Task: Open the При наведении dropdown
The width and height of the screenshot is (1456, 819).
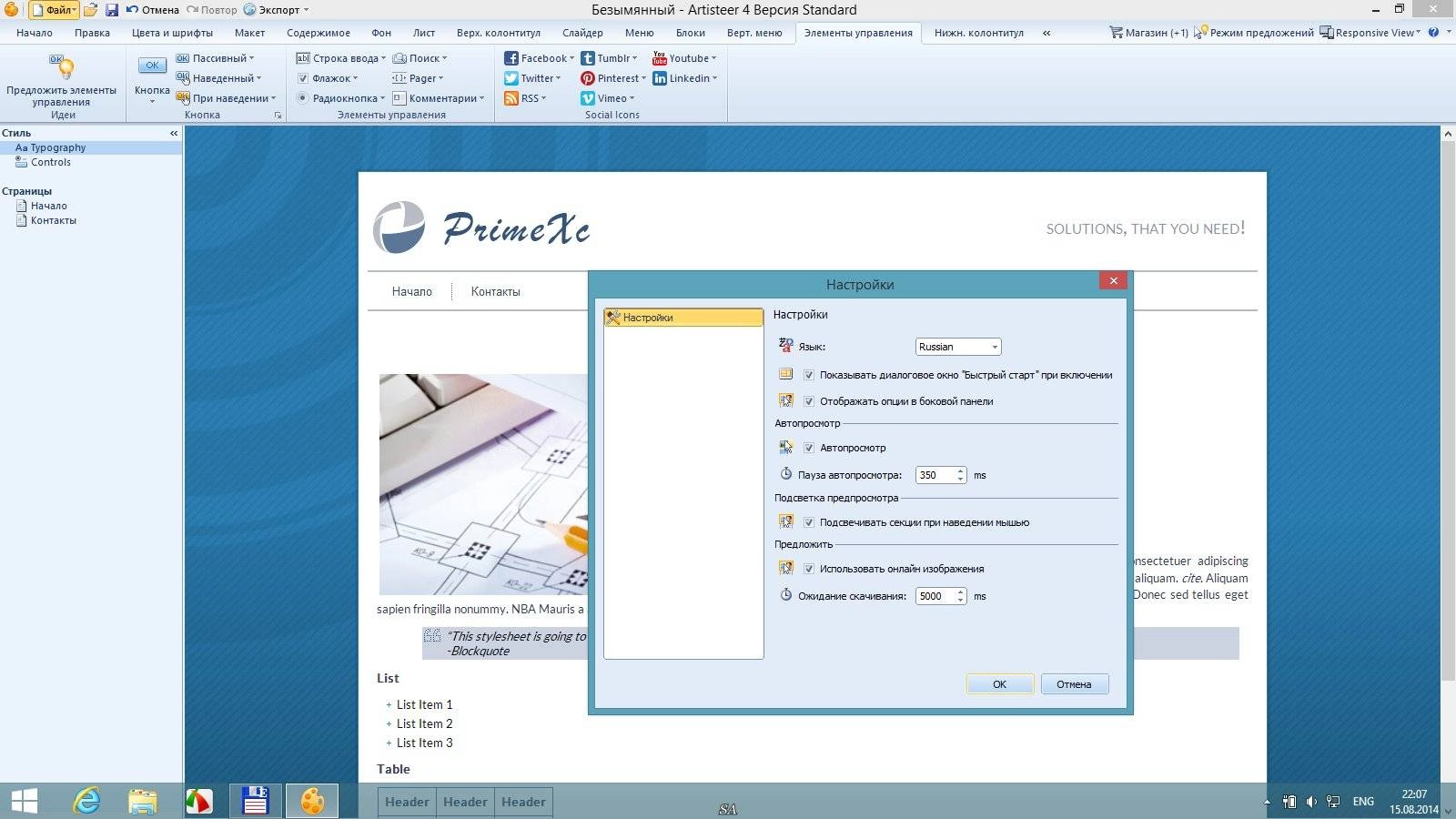Action: pos(227,98)
